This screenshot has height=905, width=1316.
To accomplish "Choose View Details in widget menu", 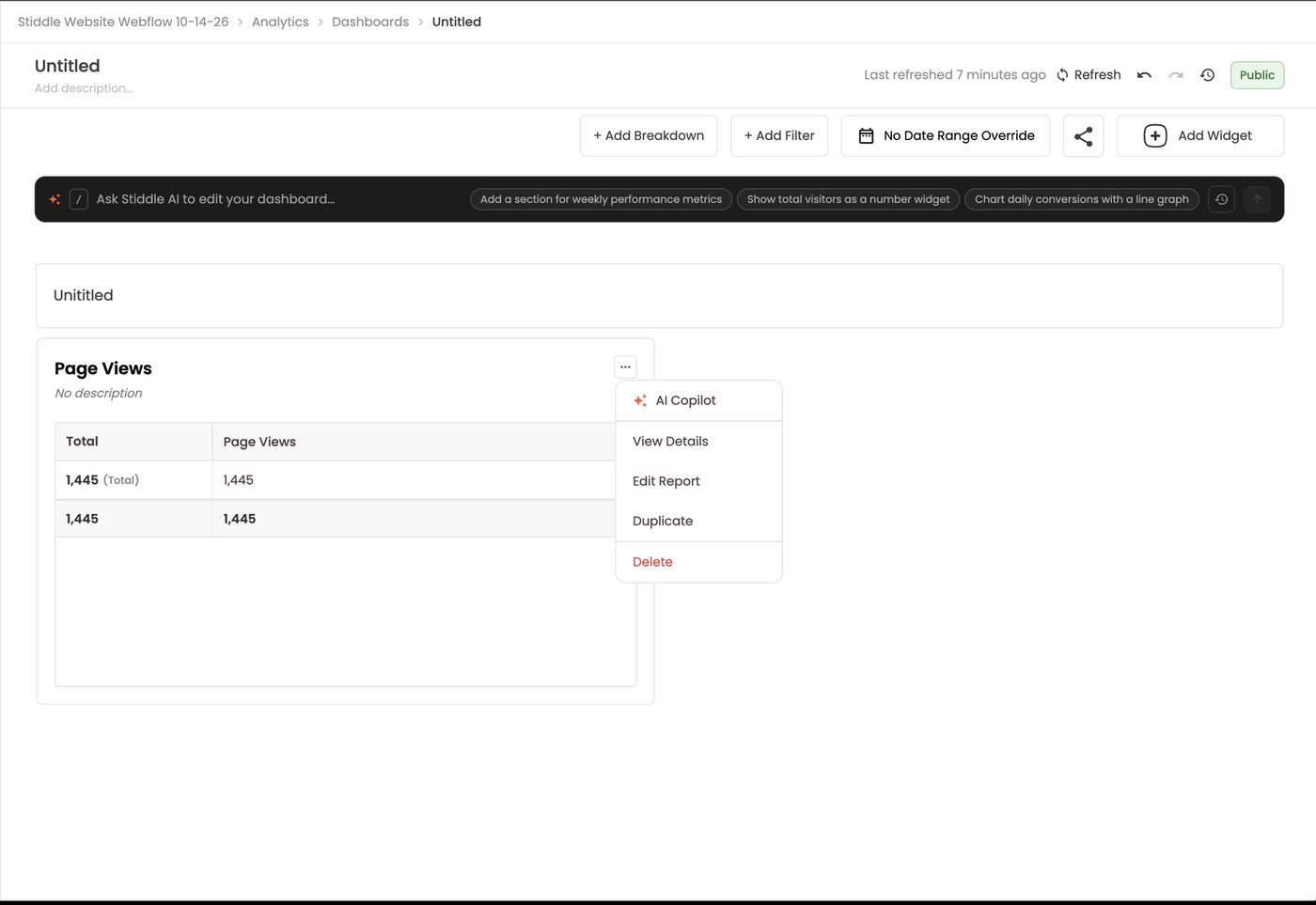I will (x=698, y=442).
